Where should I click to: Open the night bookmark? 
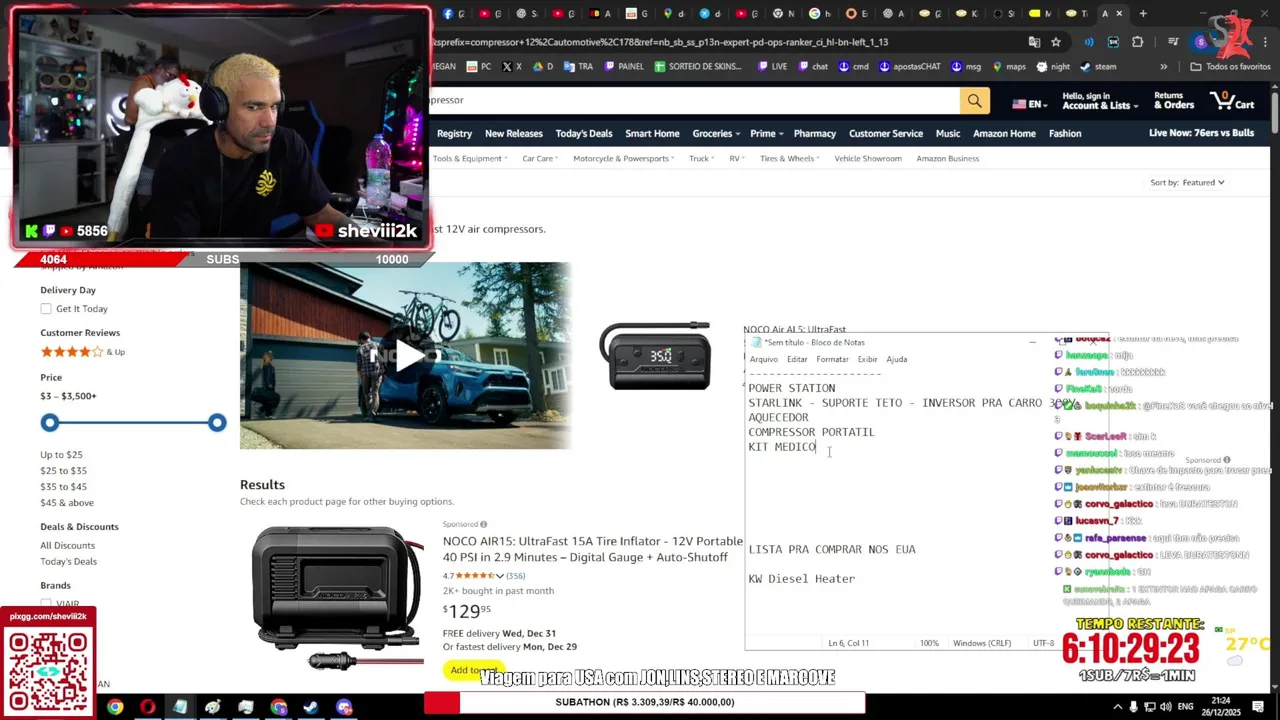(1053, 67)
